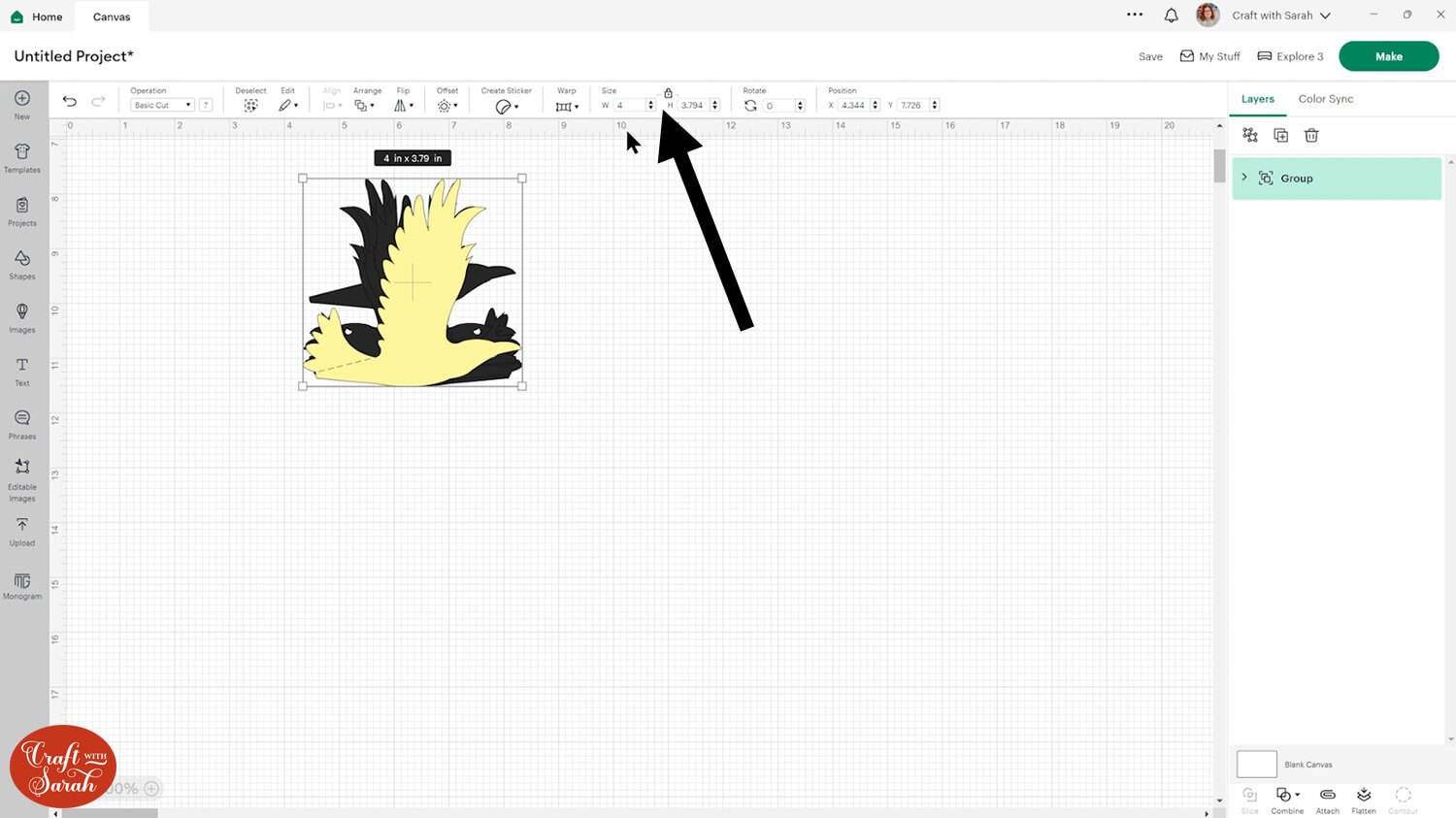Click the Contour tool

pyautogui.click(x=1404, y=800)
